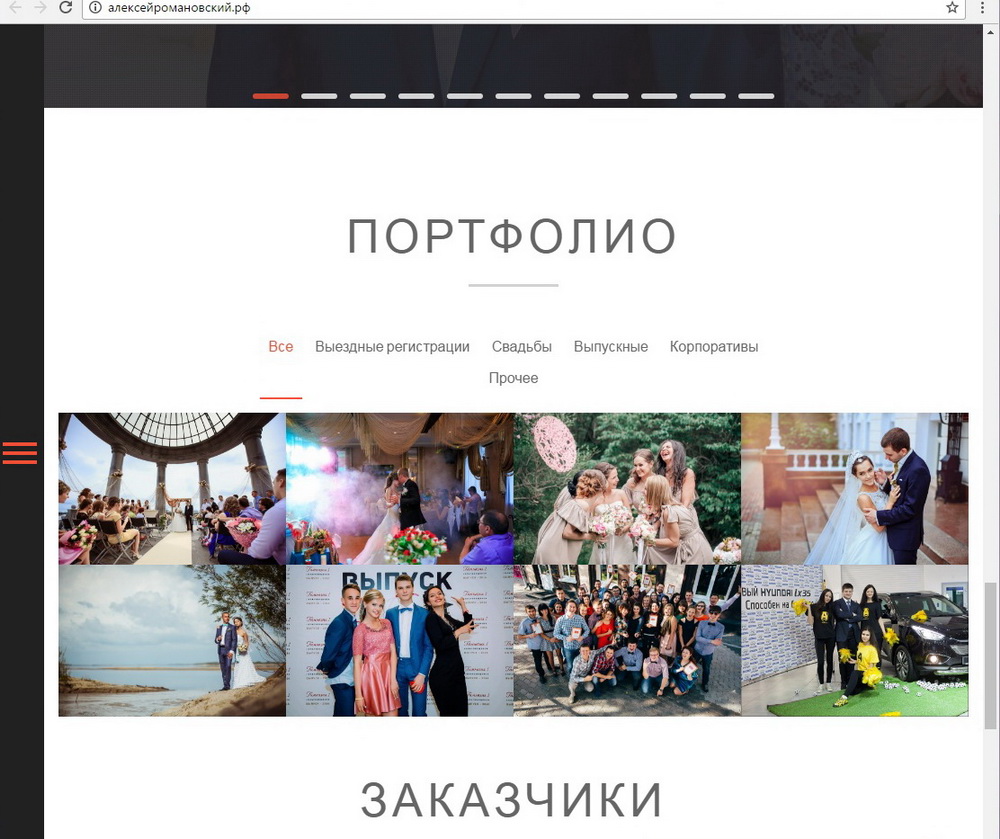Click the browser reload icon

pos(66,8)
